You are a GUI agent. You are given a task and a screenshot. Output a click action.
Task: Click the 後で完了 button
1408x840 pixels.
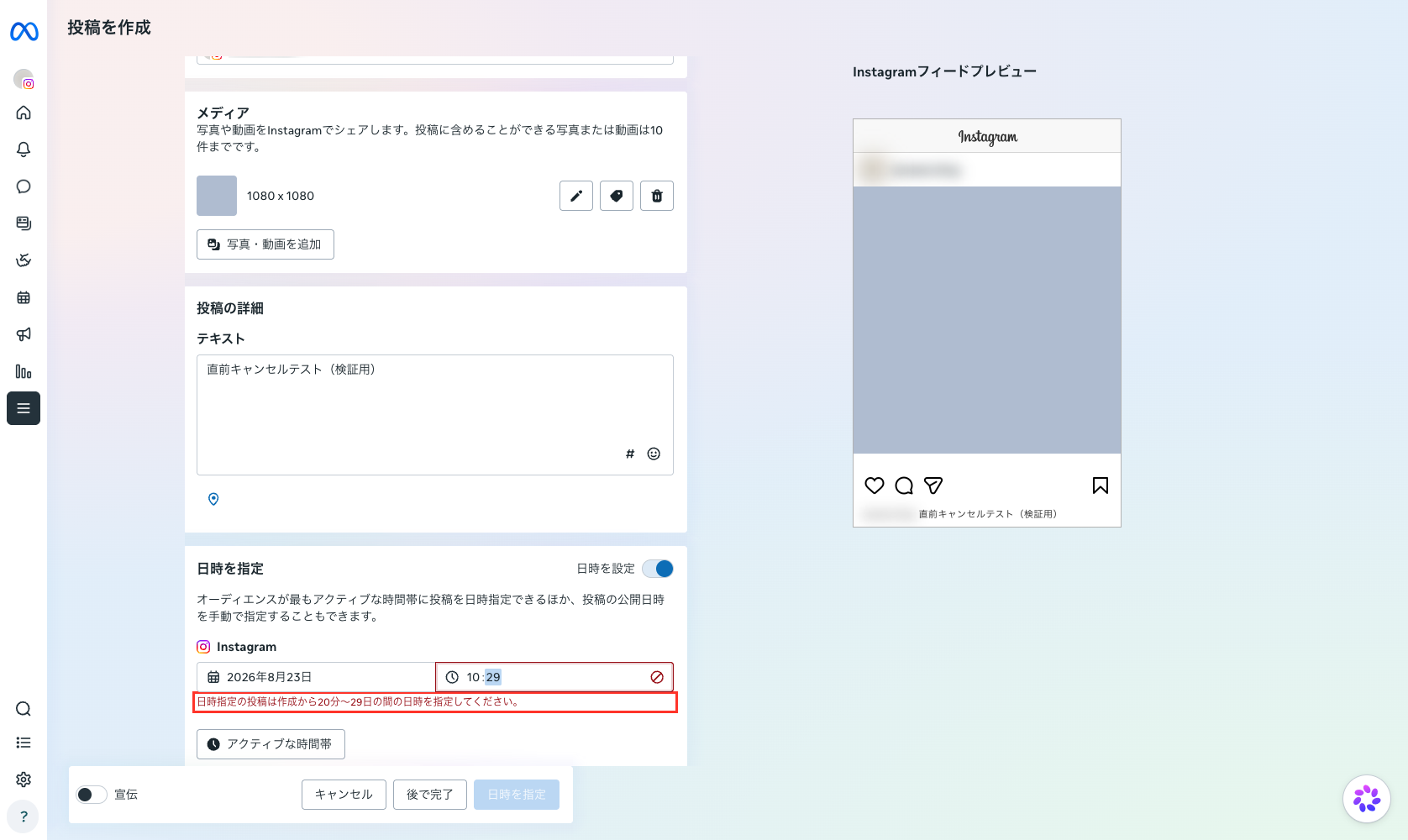point(430,795)
